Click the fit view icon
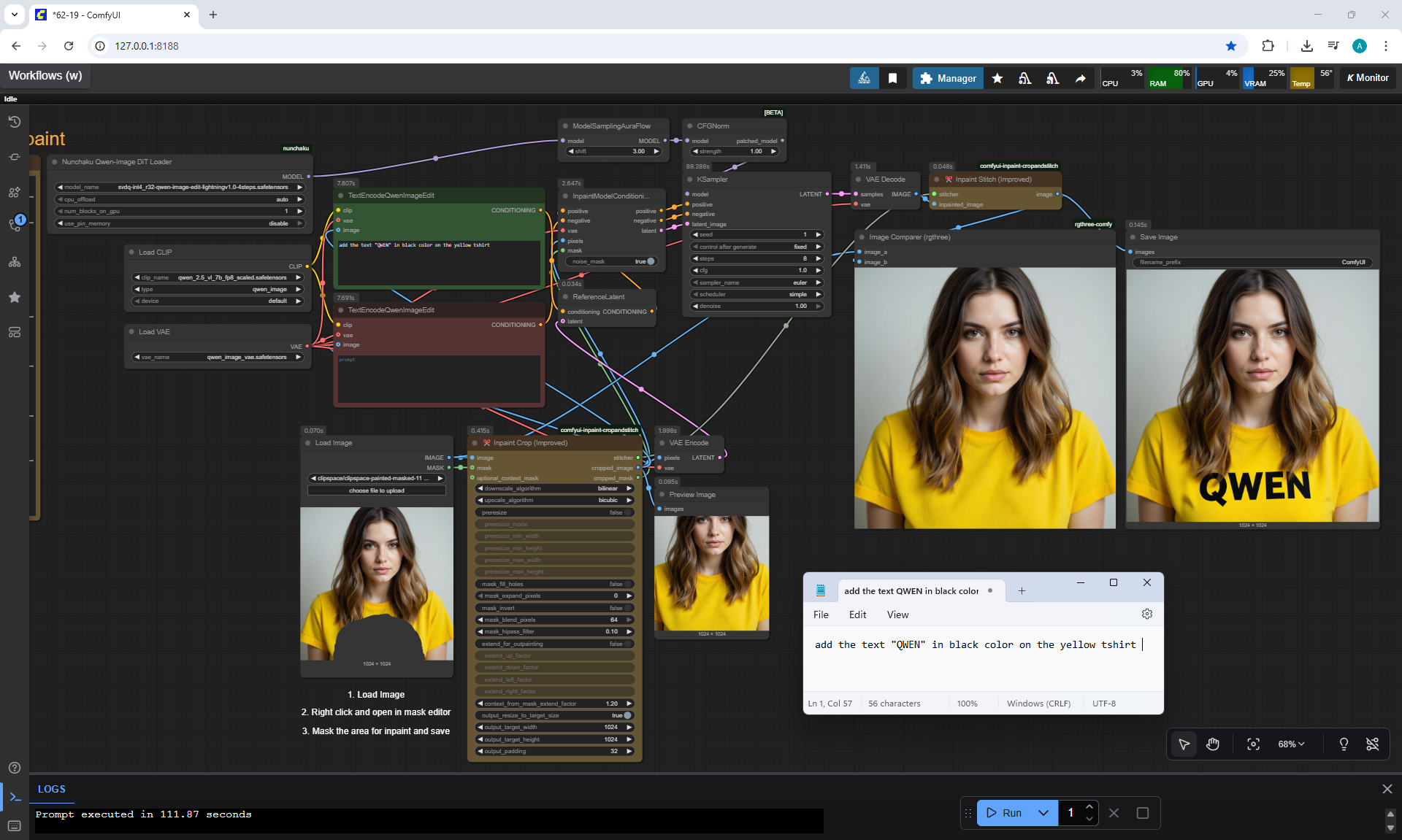Image resolution: width=1402 pixels, height=840 pixels. pos(1253,744)
